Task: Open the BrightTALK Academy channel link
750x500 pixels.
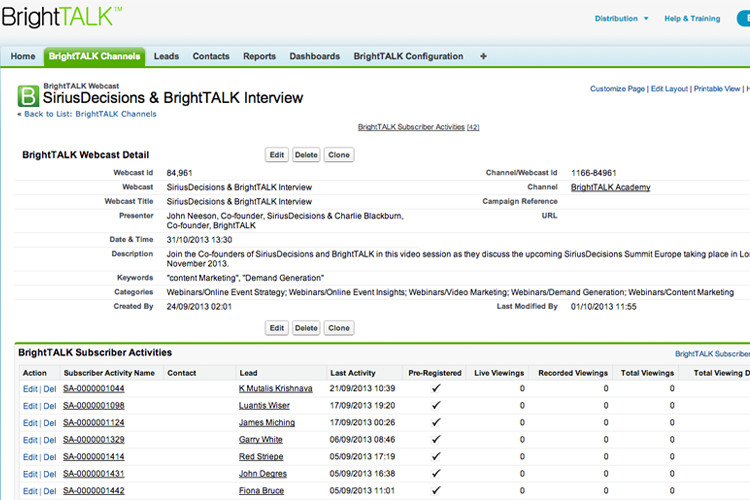Action: click(x=610, y=187)
